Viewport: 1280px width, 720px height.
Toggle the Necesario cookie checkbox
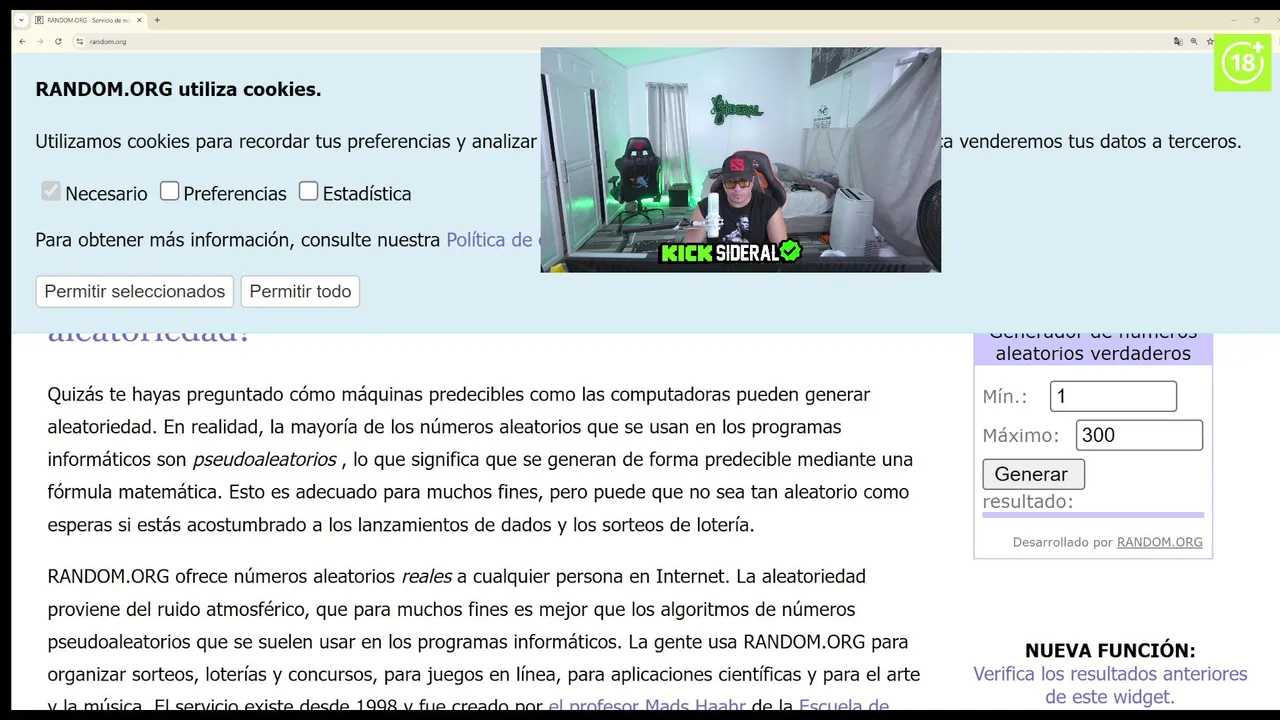pos(51,191)
